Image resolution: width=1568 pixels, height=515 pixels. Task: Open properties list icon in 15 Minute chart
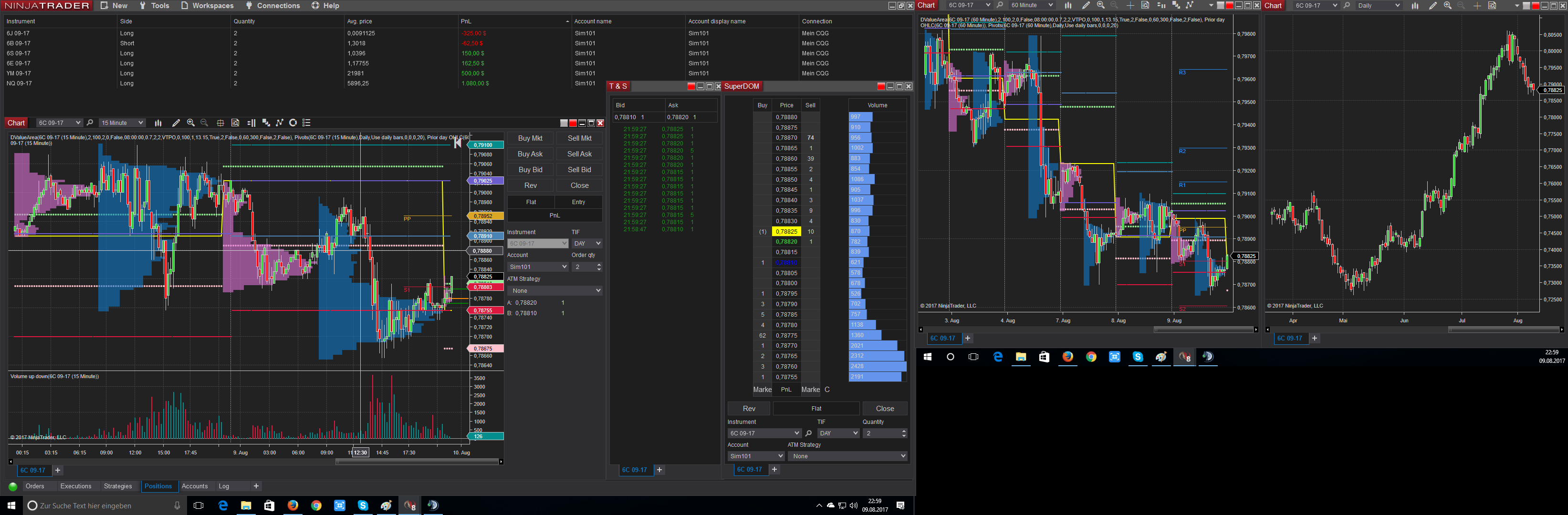coord(307,123)
